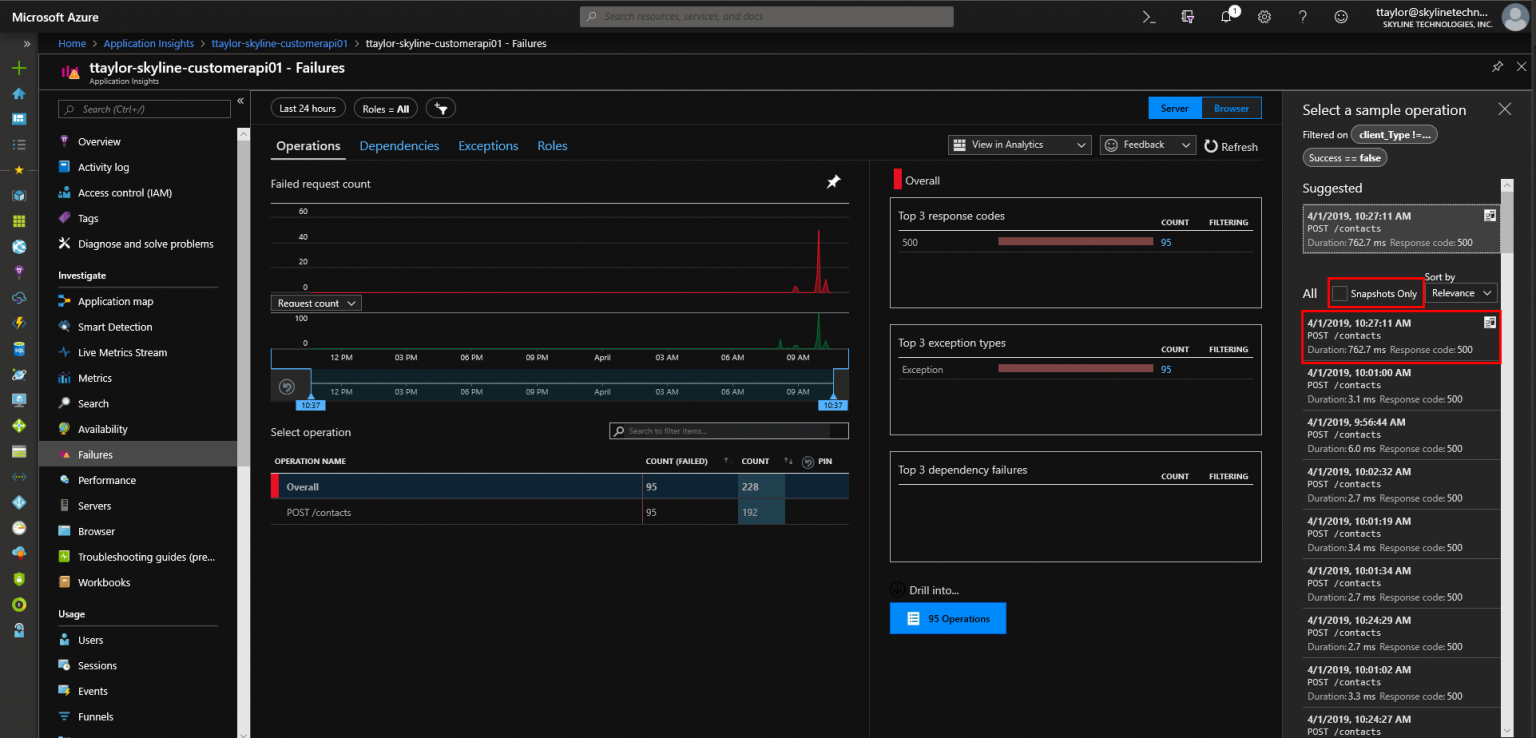Open the Settings gear in top bar
Screen dimensions: 1536x738
(1264, 16)
